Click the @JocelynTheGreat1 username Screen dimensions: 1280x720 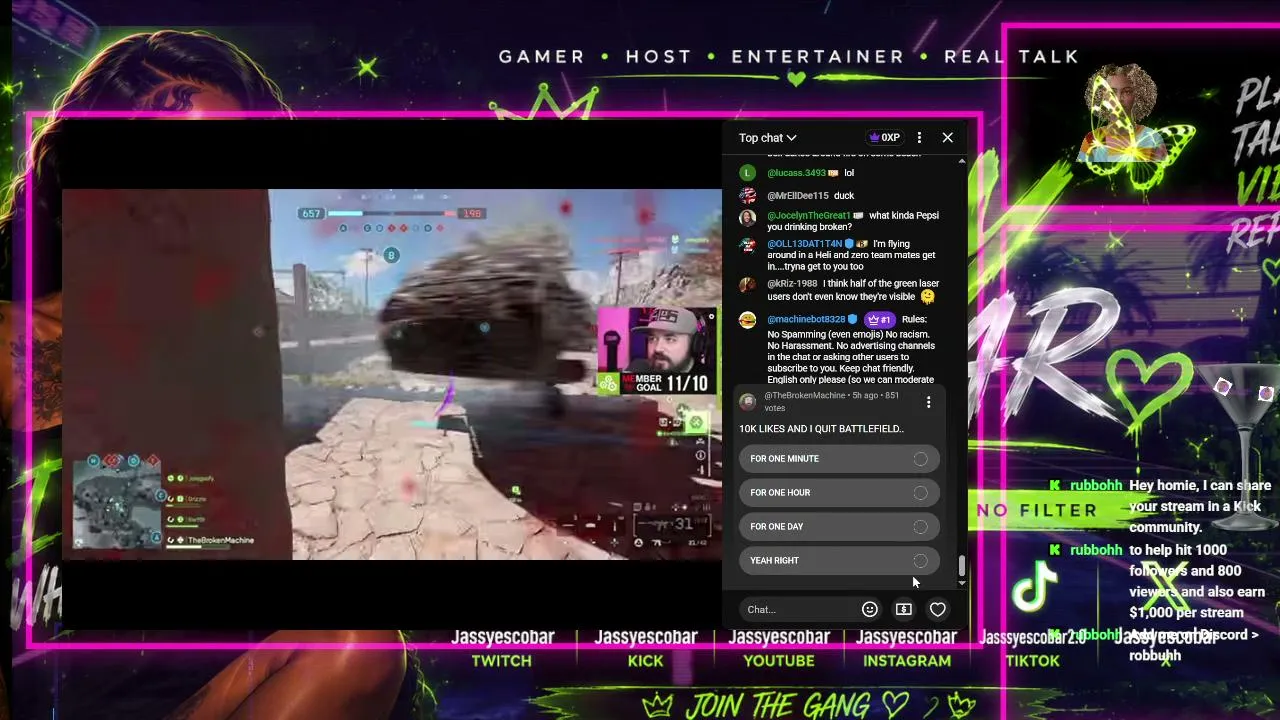pos(809,216)
